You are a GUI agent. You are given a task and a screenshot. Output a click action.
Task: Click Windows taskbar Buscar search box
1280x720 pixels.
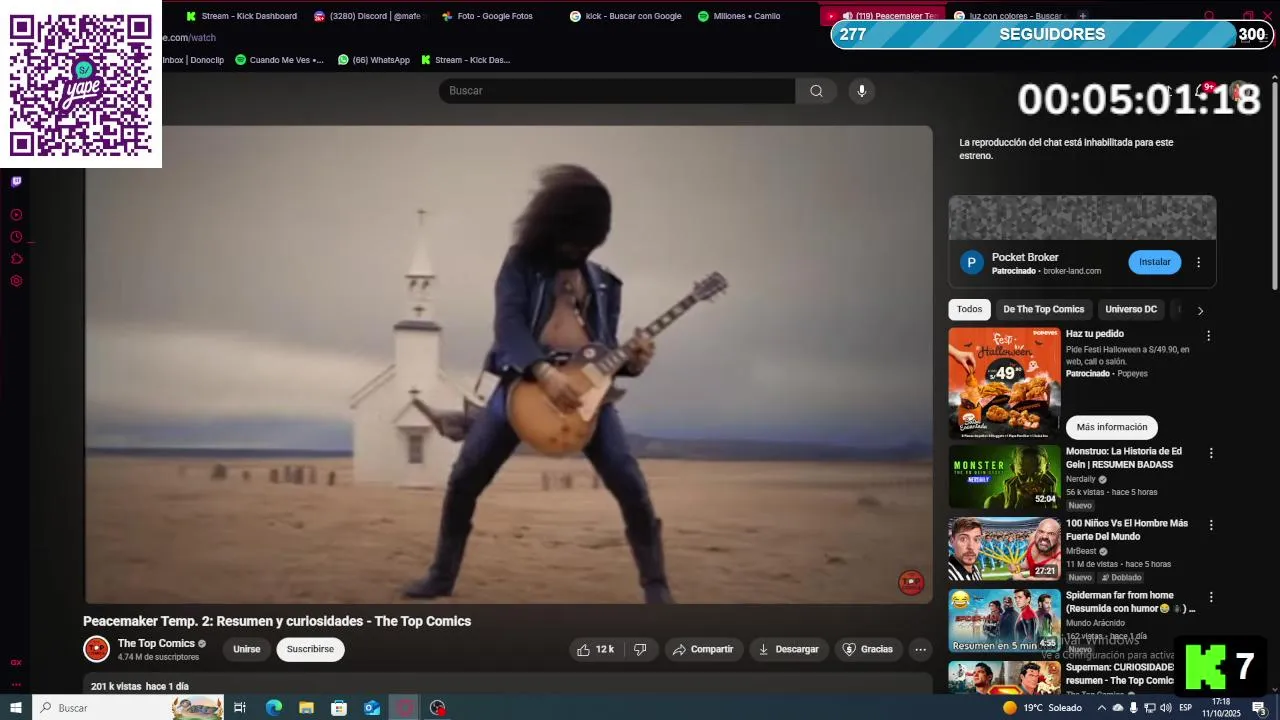click(x=130, y=708)
